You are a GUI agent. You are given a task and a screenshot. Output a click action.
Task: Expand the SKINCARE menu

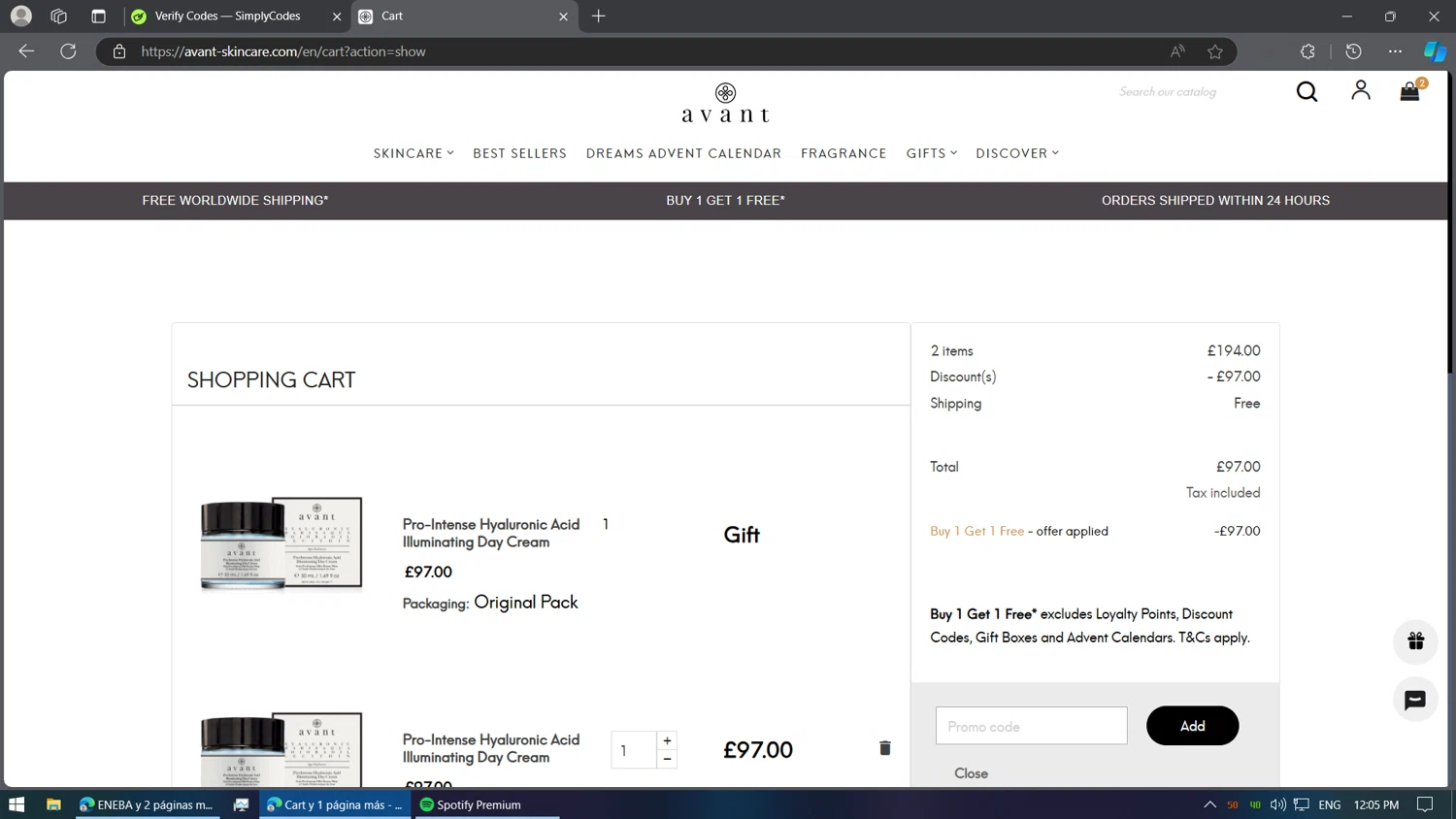coord(414,153)
